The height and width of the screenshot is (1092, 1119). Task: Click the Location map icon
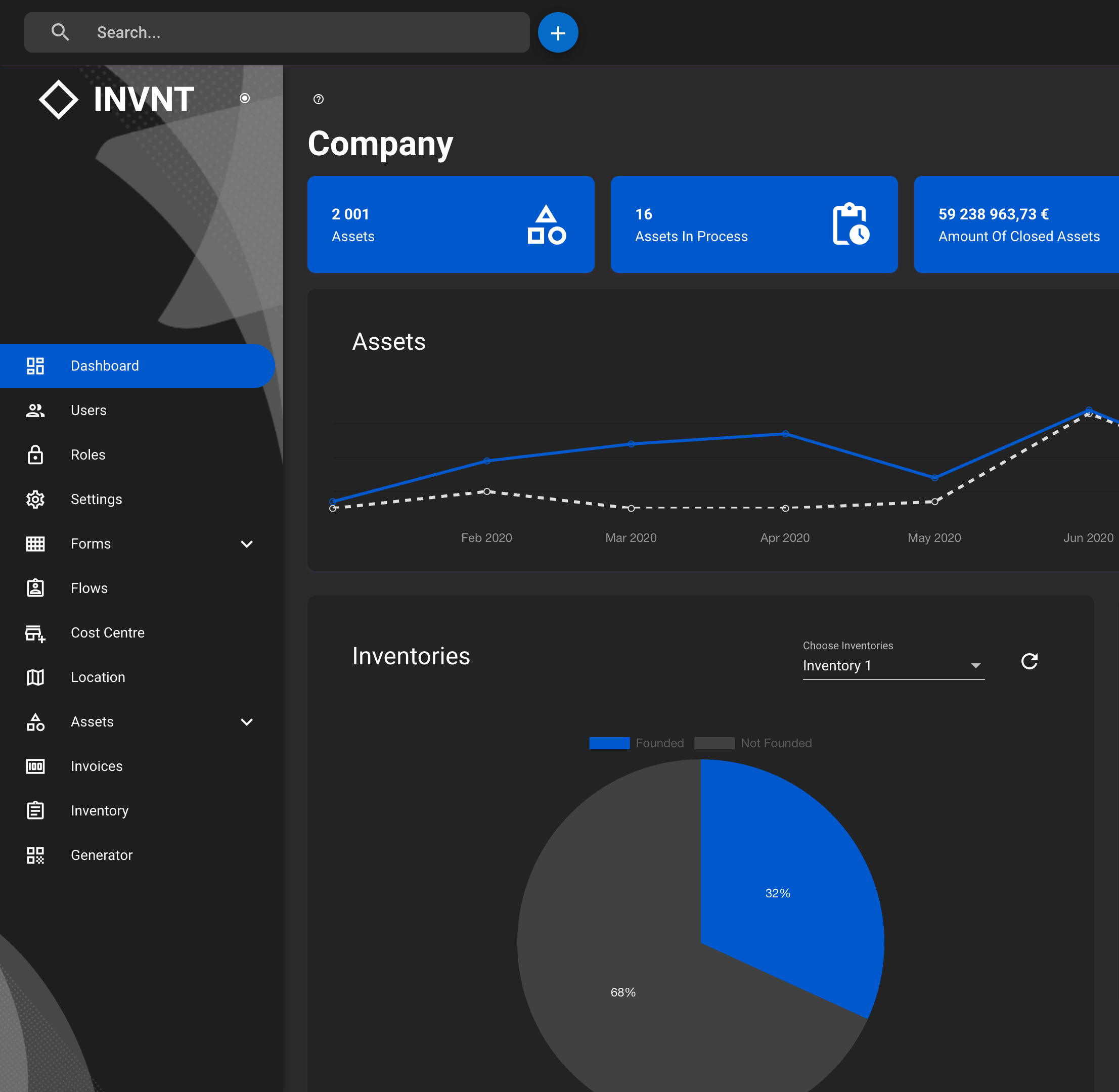click(35, 677)
